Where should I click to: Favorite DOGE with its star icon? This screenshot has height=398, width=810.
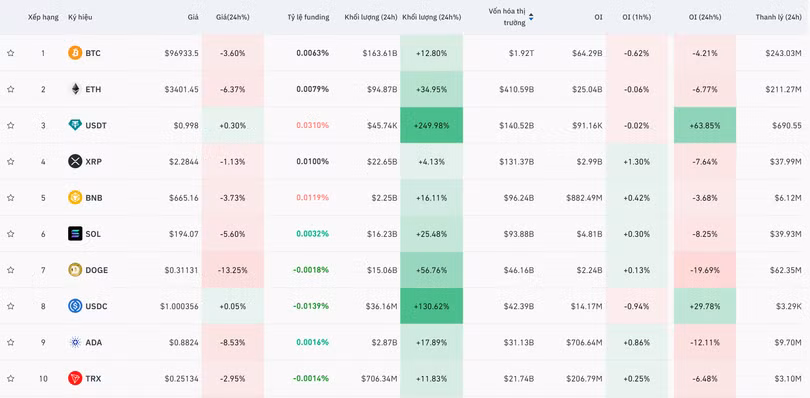10,270
